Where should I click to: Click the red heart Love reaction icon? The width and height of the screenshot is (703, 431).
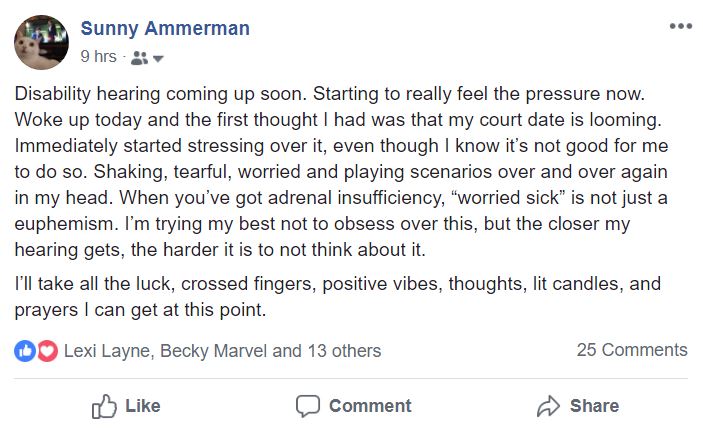(x=47, y=351)
